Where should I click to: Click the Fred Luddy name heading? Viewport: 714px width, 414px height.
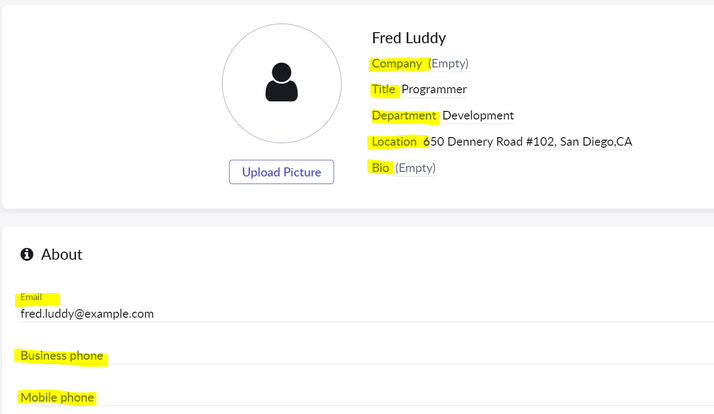(409, 38)
